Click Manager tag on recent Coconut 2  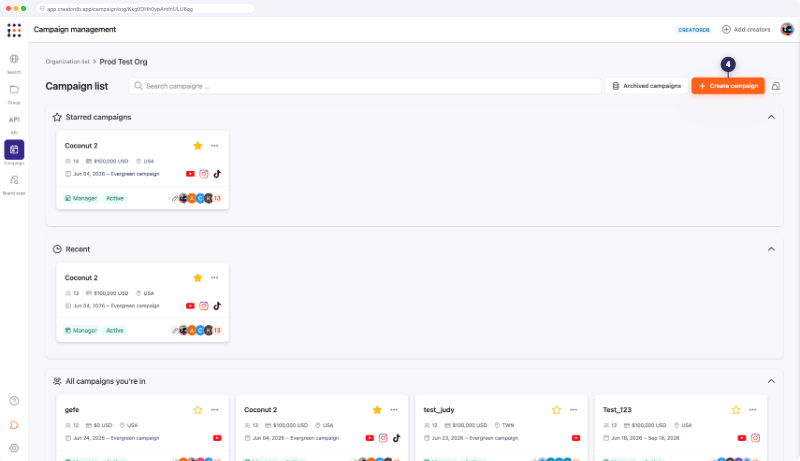coord(81,330)
